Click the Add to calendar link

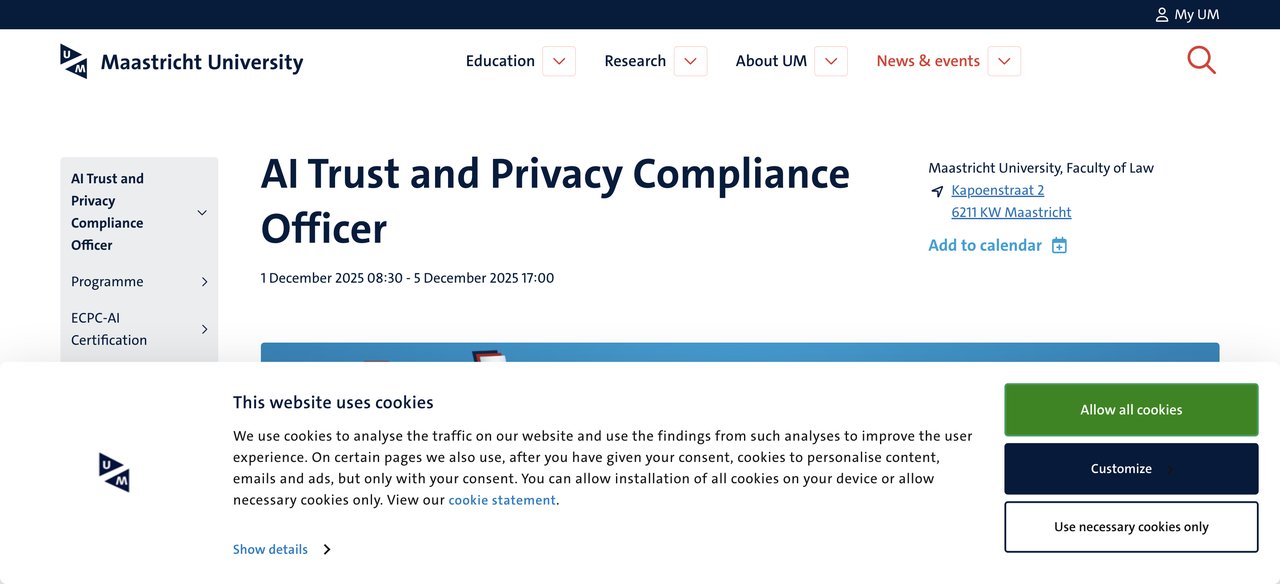(x=985, y=246)
